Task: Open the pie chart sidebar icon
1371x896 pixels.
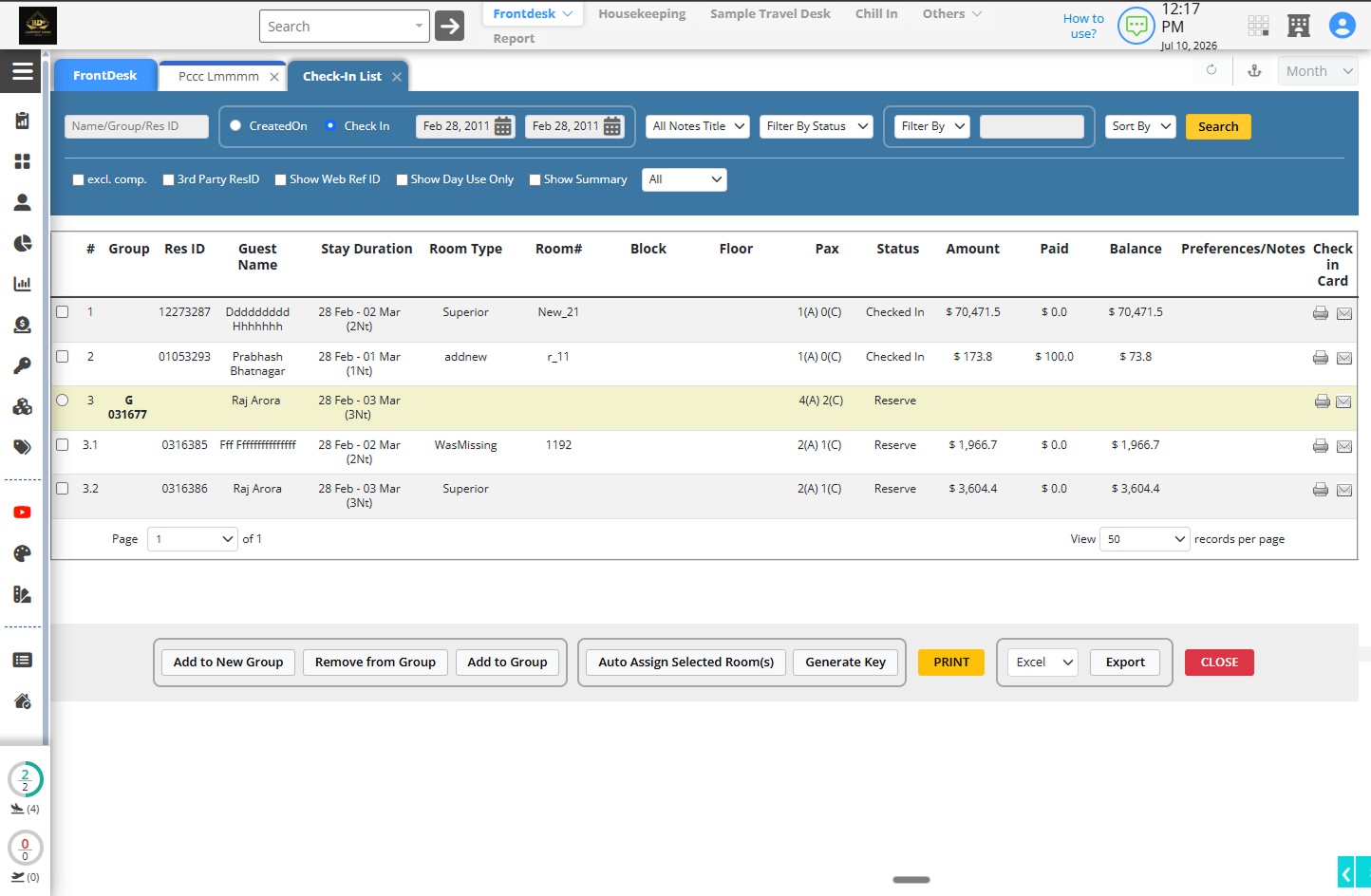Action: pyautogui.click(x=23, y=243)
